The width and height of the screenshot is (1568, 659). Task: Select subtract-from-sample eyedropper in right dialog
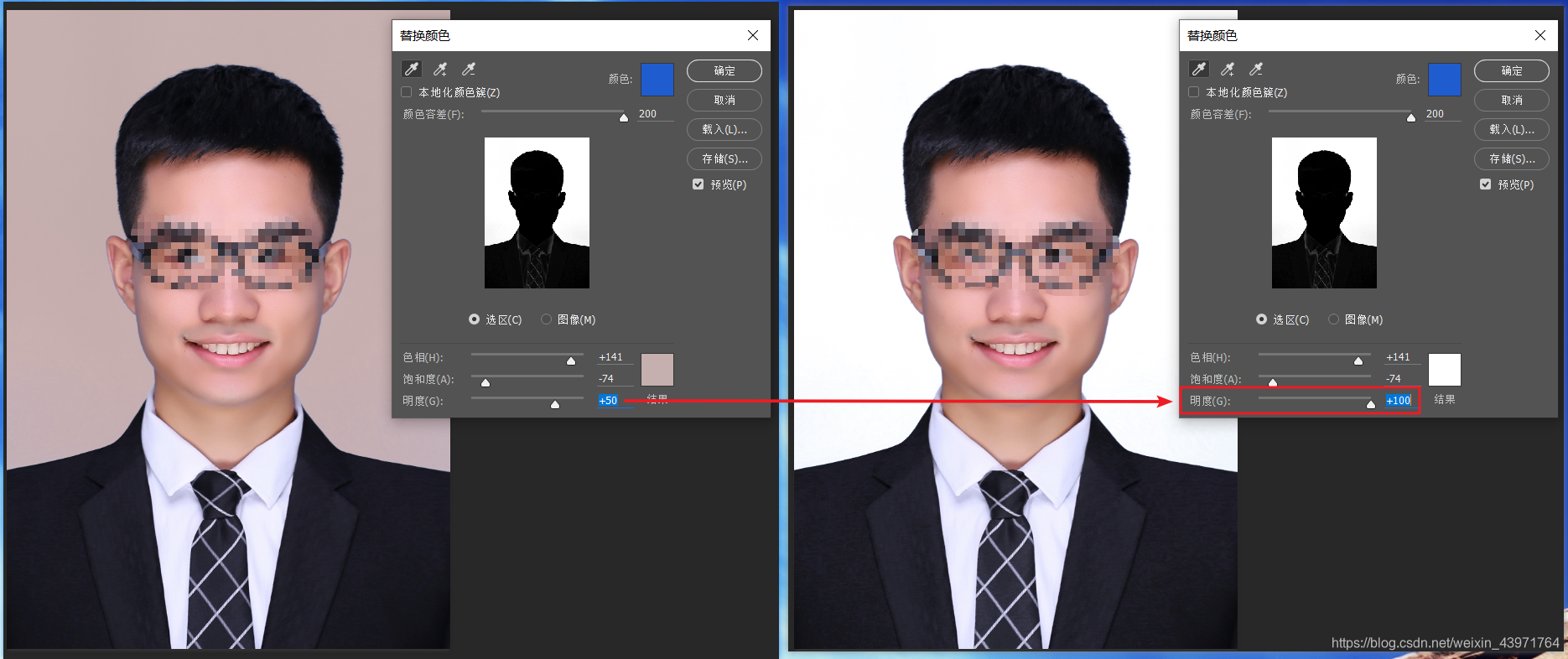tap(1256, 69)
